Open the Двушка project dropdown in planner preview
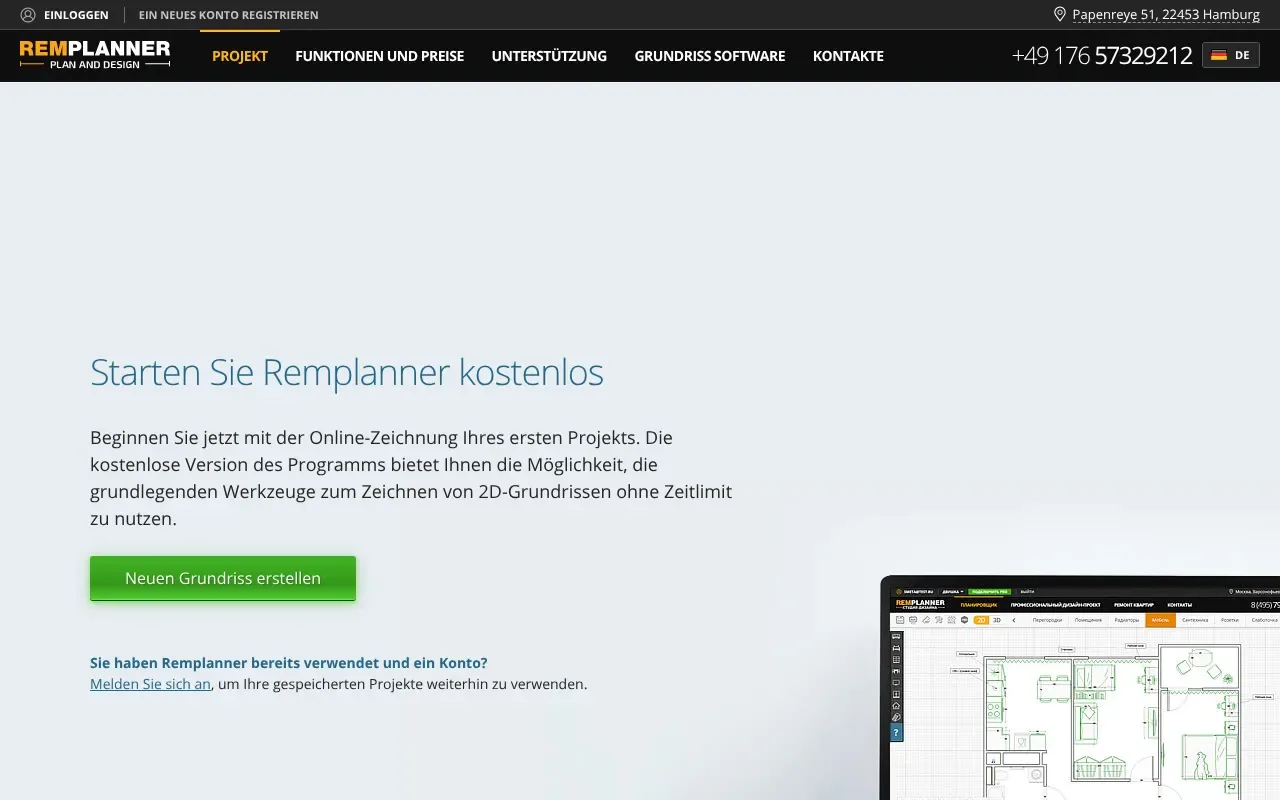This screenshot has height=800, width=1280. point(953,590)
